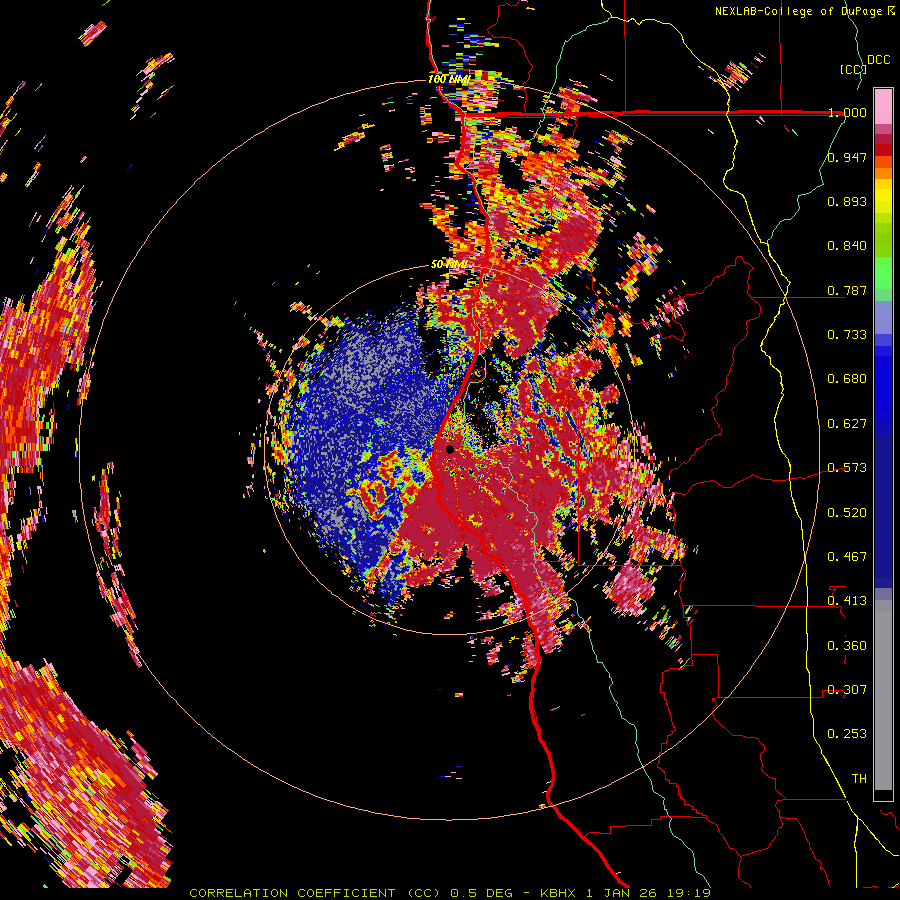Click the 50 NMI range ring label
This screenshot has height=900, width=900.
pos(449,264)
